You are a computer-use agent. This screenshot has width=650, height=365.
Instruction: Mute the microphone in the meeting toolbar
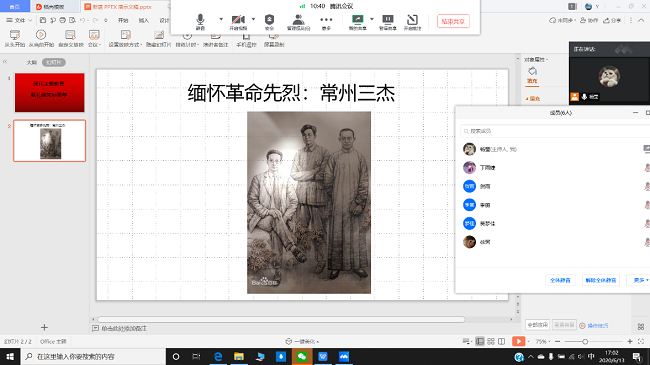(200, 22)
